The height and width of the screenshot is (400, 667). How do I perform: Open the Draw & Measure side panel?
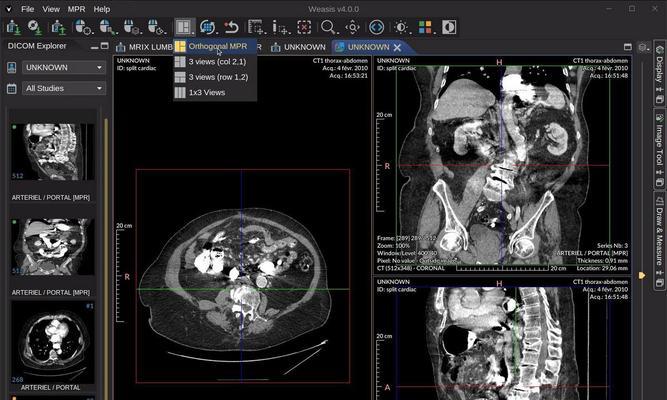(x=659, y=240)
